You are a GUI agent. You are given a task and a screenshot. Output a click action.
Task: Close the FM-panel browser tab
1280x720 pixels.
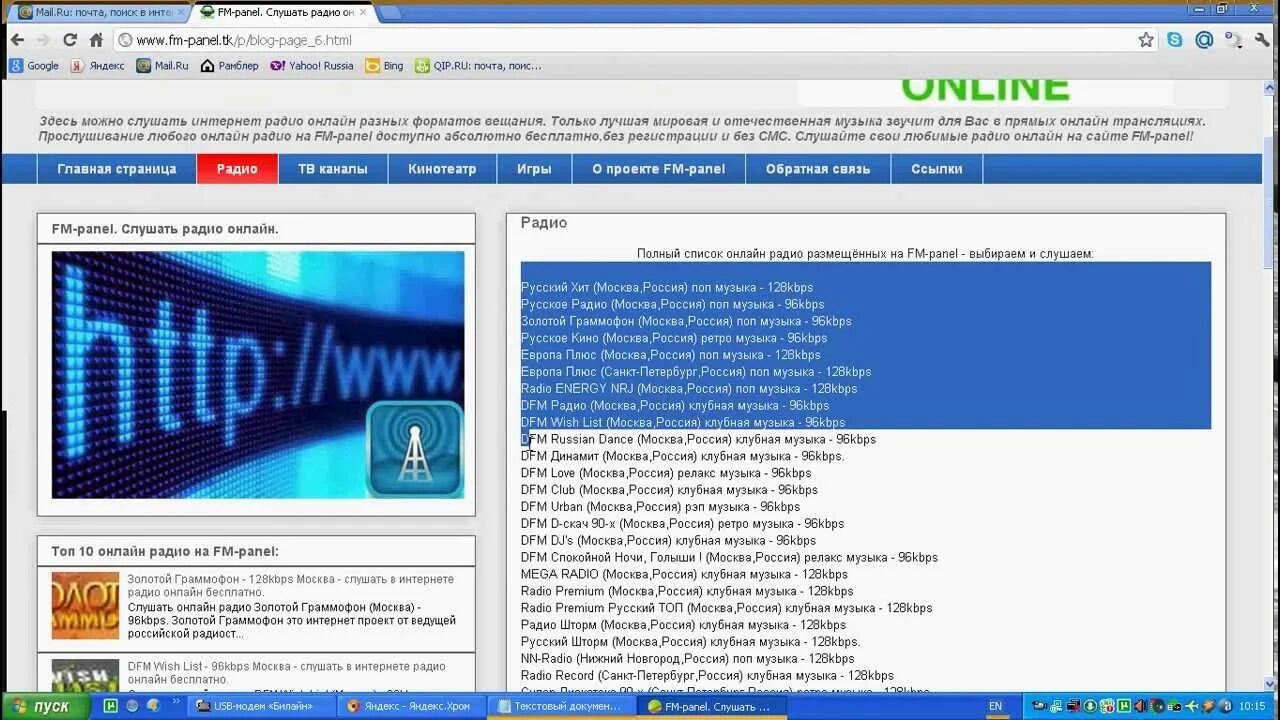[x=363, y=12]
